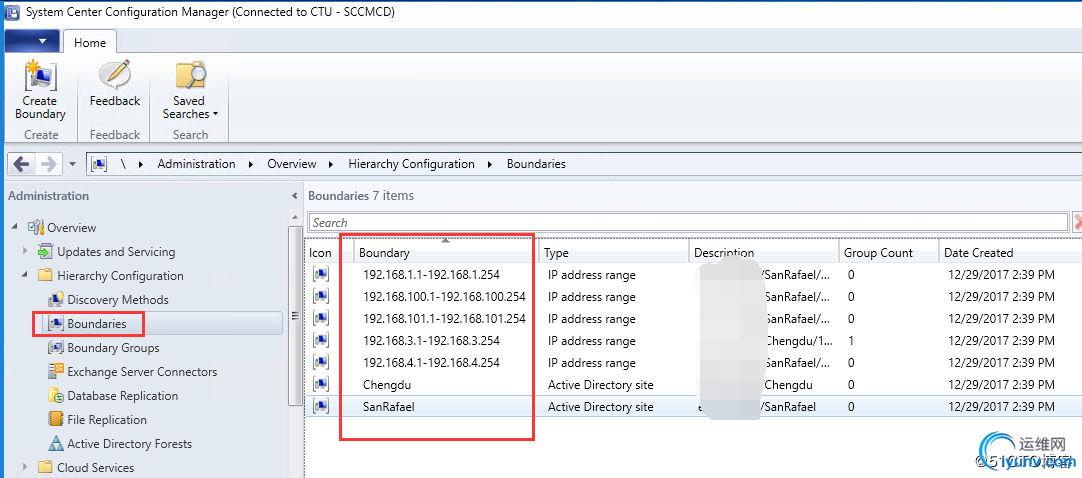Click row icon for 192.168.3.1-192.168.3.254

click(x=320, y=341)
